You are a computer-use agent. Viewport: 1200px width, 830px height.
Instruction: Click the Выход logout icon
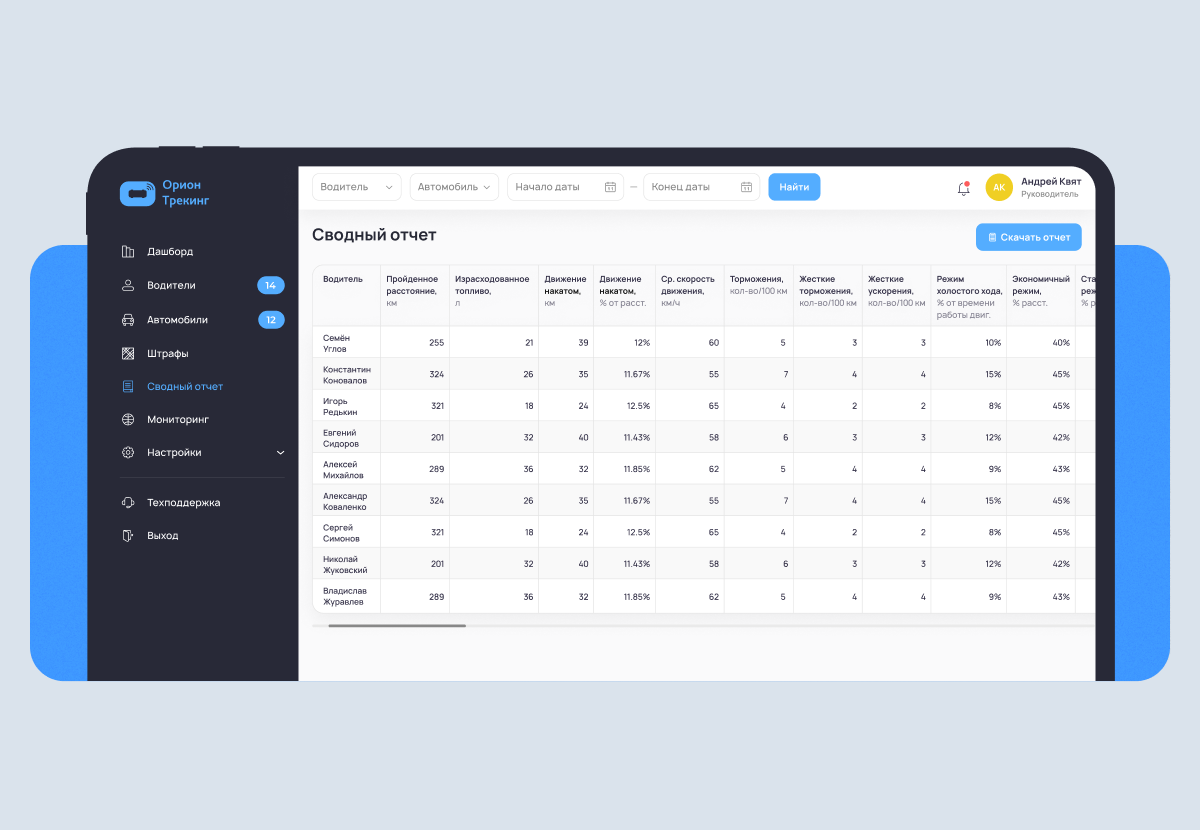(x=128, y=536)
